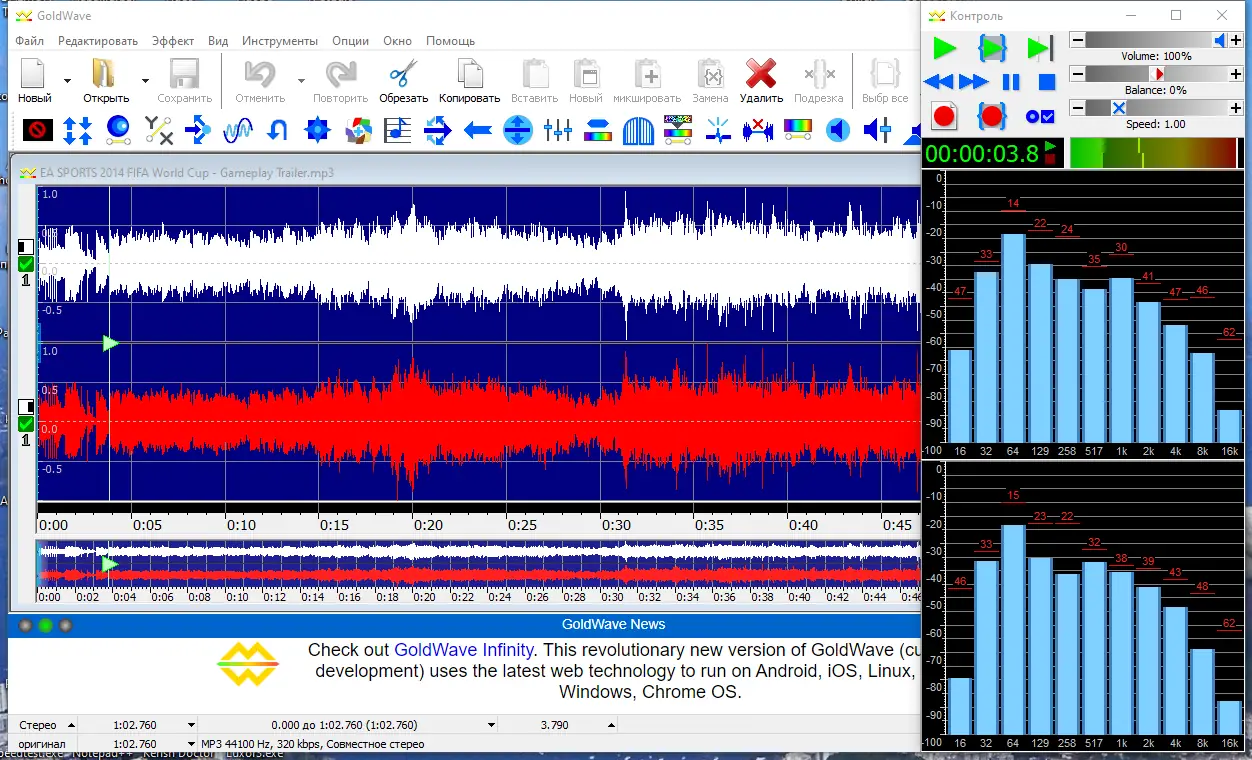Toggle the green checkbox on the white channel

26,264
